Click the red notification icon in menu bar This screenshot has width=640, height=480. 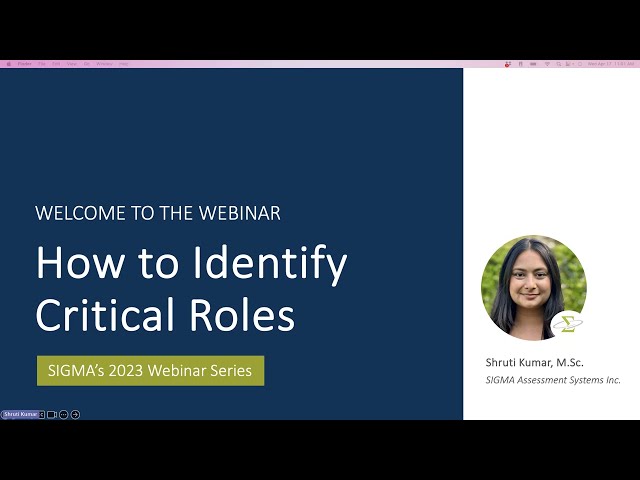click(x=508, y=64)
